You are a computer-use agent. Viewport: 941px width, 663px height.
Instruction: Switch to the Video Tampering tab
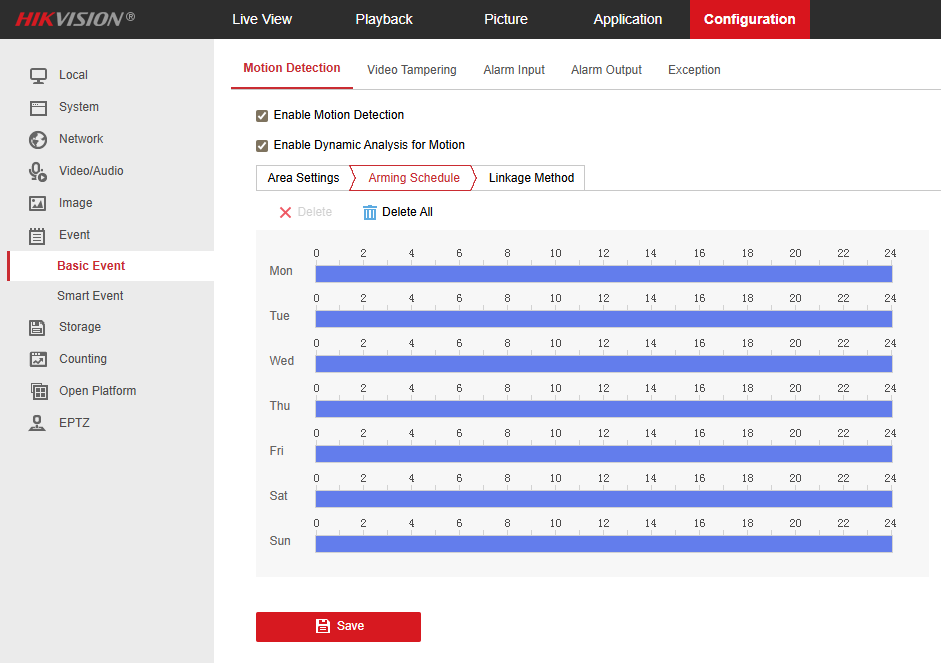pyautogui.click(x=411, y=70)
